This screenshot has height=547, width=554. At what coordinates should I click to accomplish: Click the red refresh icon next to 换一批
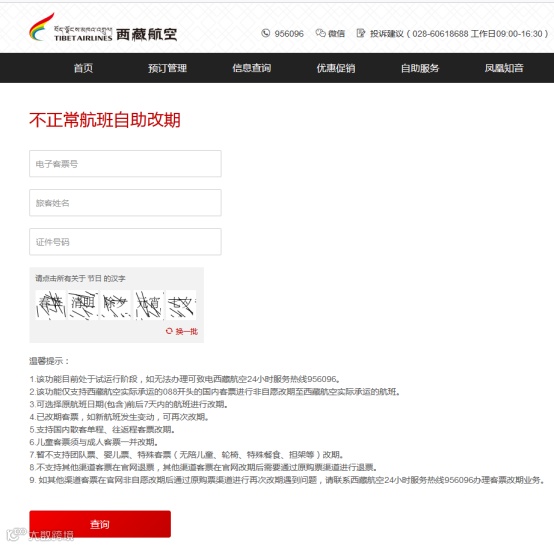click(x=169, y=331)
